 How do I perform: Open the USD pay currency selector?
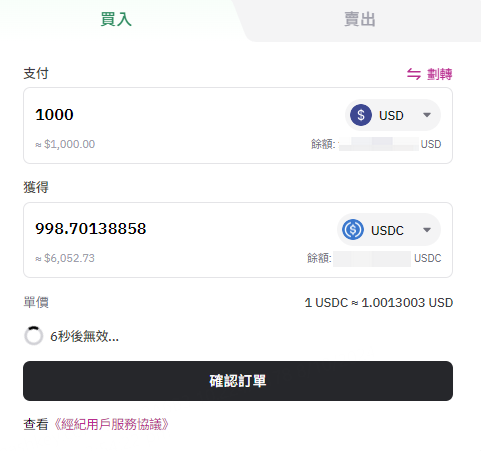(393, 115)
